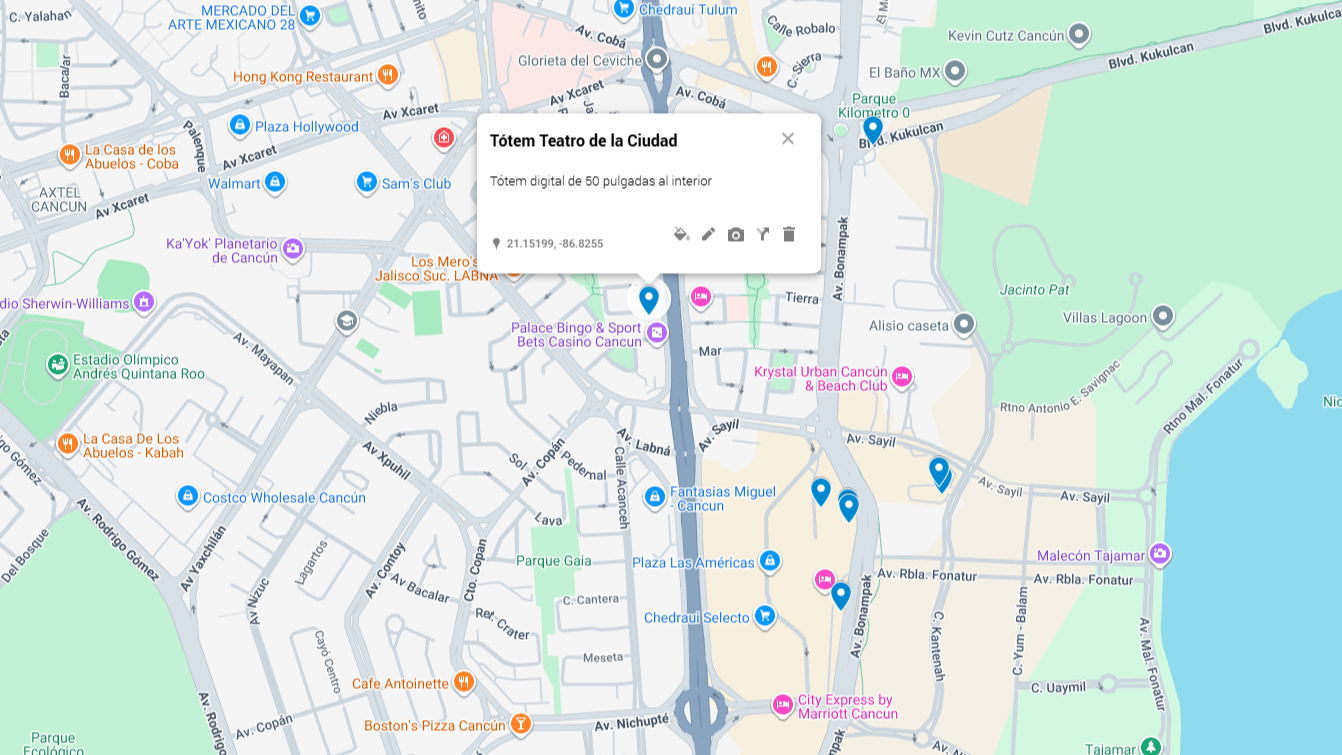This screenshot has height=755, width=1342.
Task: Select Krystal Urban Cancún hotel pin
Action: point(902,377)
